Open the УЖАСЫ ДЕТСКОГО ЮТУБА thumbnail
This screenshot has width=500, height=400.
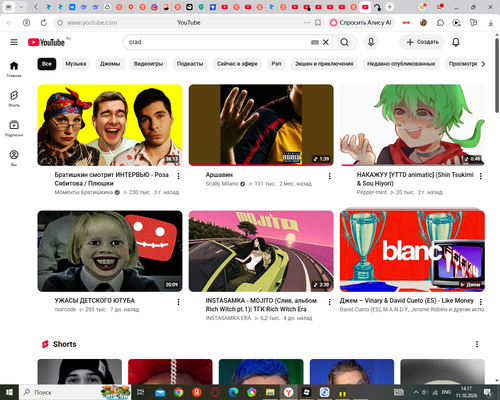click(110, 251)
